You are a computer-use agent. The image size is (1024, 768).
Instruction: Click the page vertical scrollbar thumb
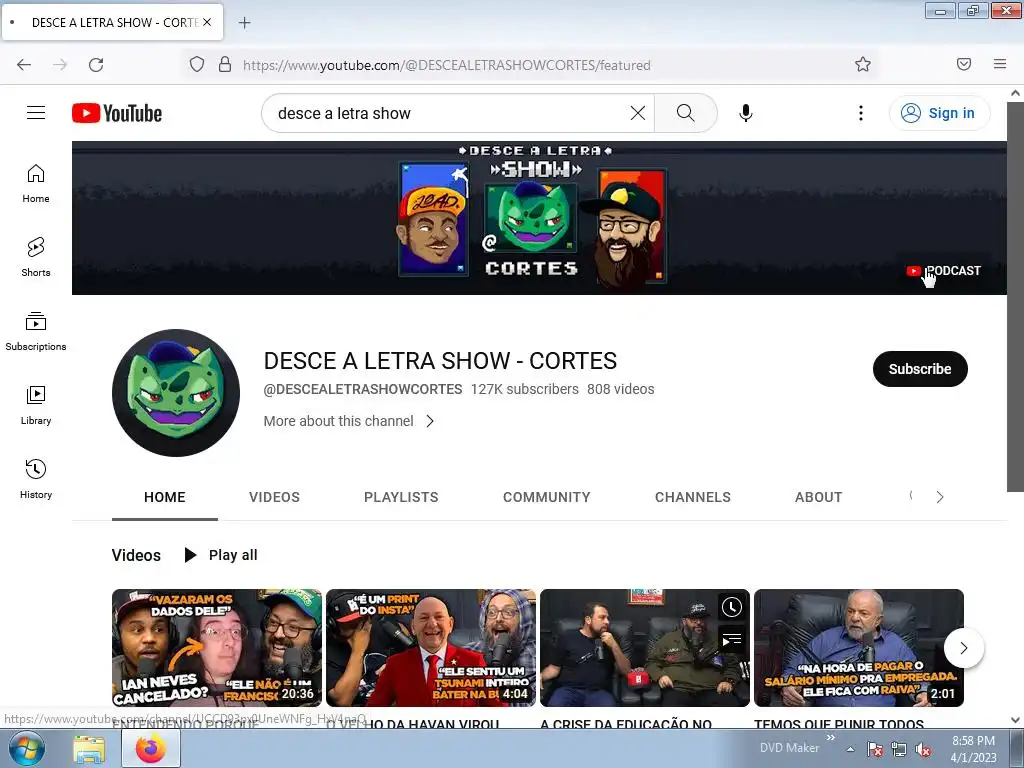click(x=1015, y=297)
